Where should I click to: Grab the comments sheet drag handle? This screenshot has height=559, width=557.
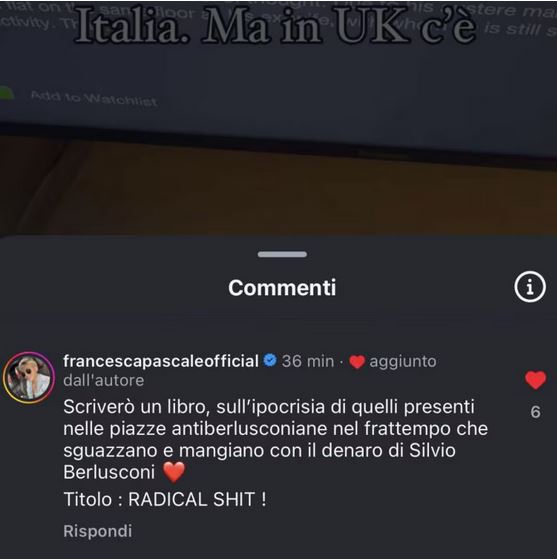tap(282, 254)
